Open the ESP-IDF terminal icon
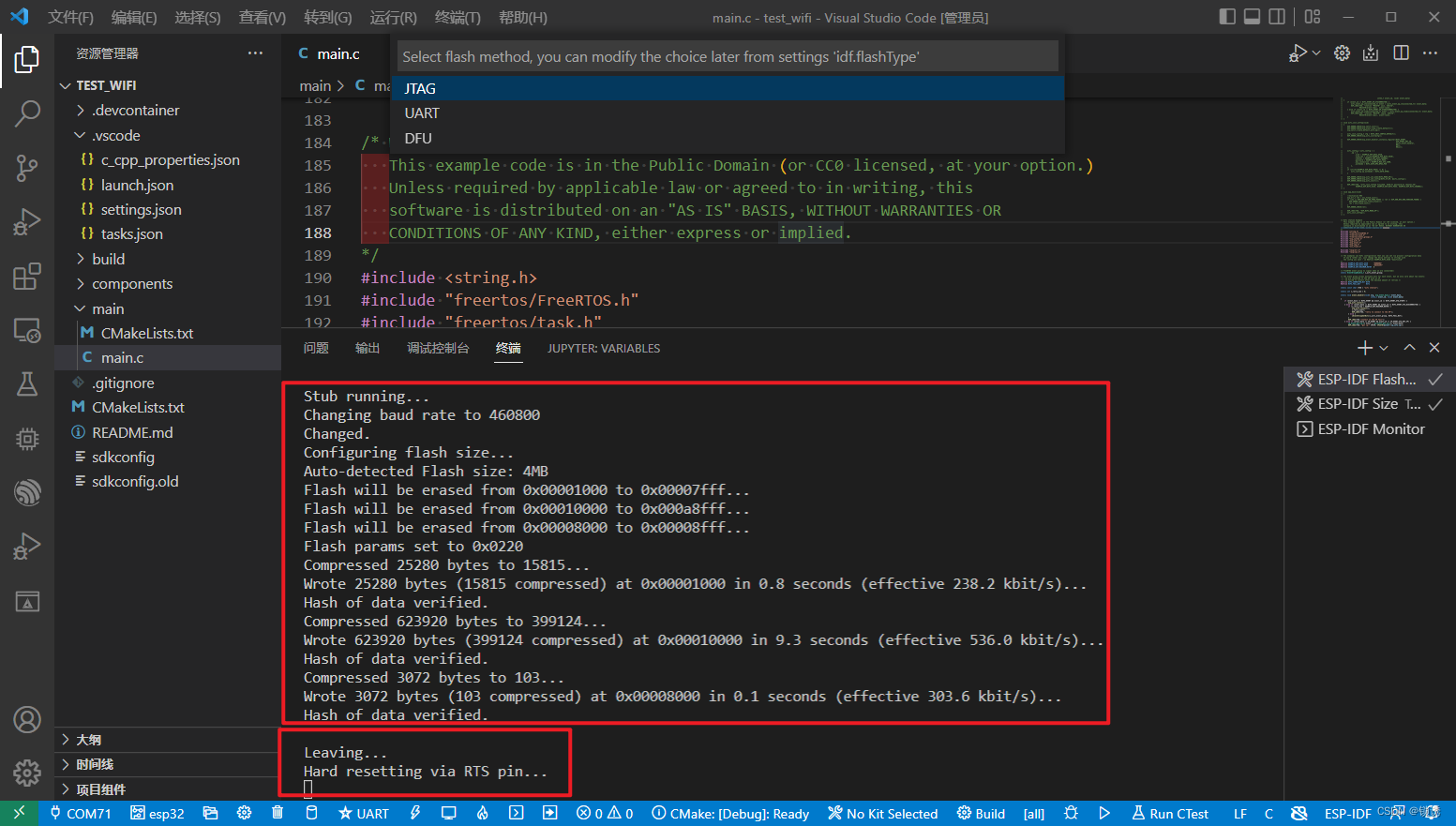This screenshot has width=1456, height=826. click(x=516, y=813)
